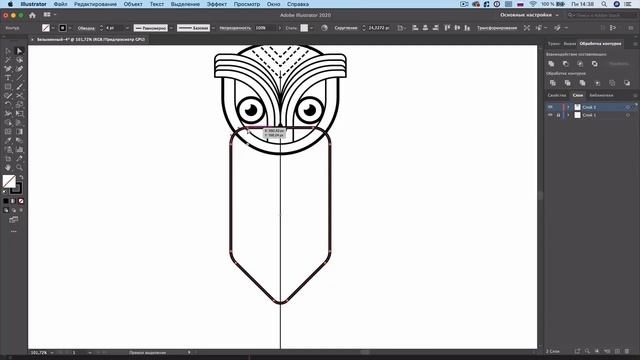Open the arrange documents dropdown
Screen dimensions: 640x360
(x=50, y=15)
